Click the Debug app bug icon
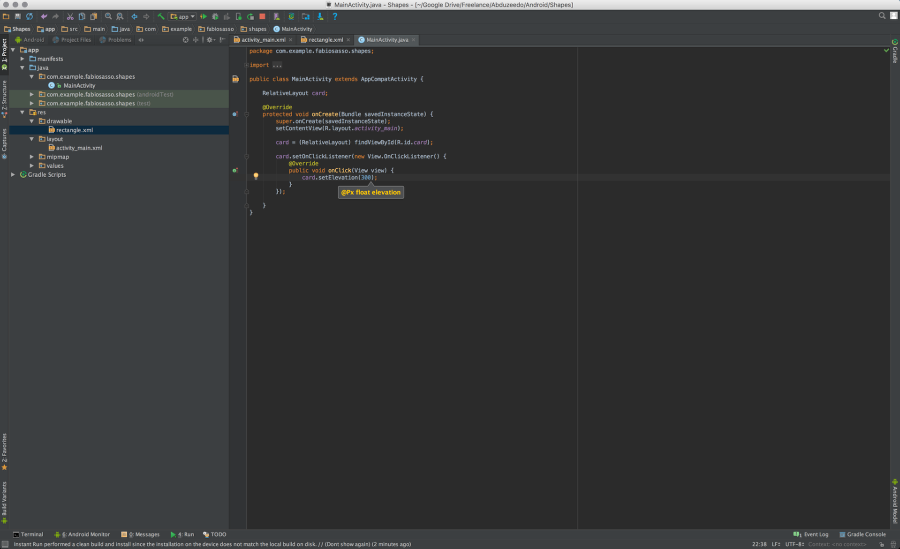900x549 pixels. 215,17
